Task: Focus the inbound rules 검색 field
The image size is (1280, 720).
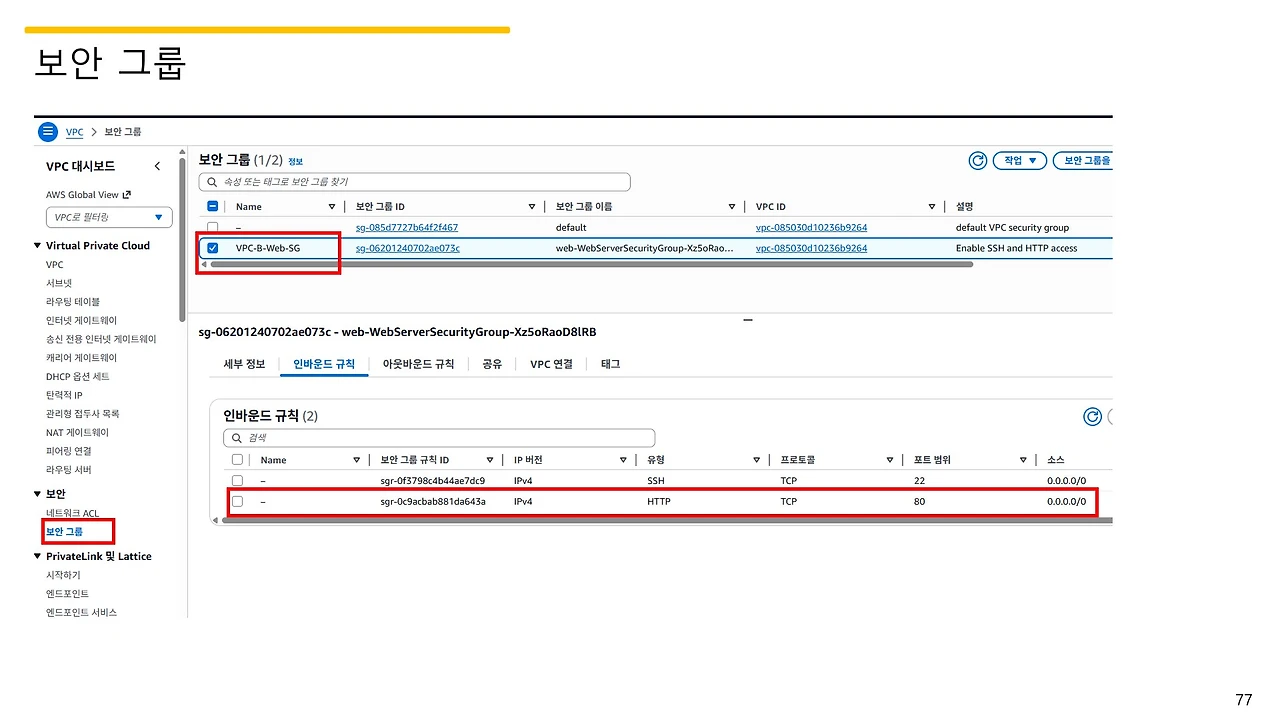Action: coord(439,438)
